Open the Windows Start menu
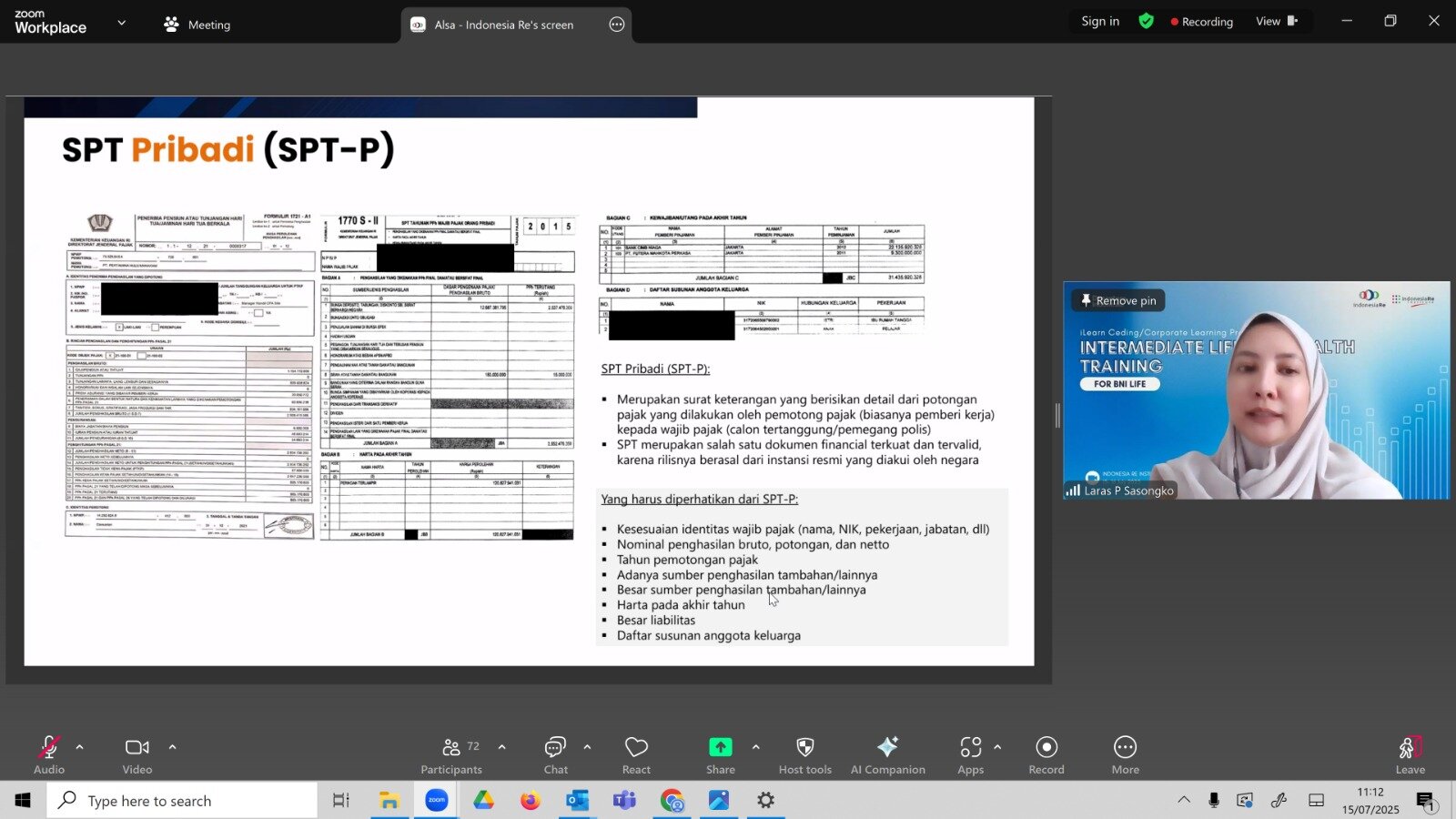This screenshot has height=819, width=1456. pos(23,800)
